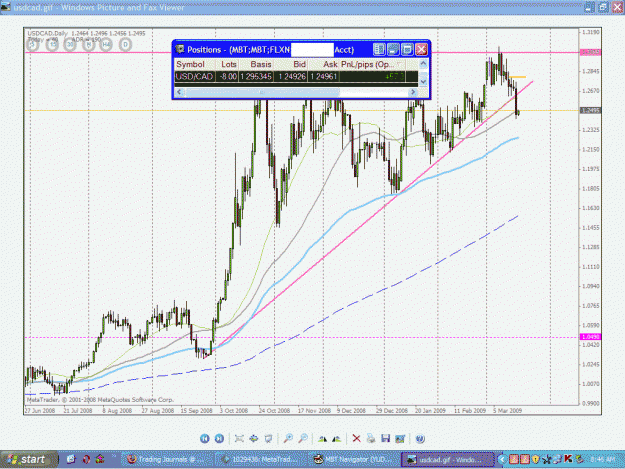Click the M5 timeframe button on chart
The image size is (625, 469).
[x=33, y=45]
